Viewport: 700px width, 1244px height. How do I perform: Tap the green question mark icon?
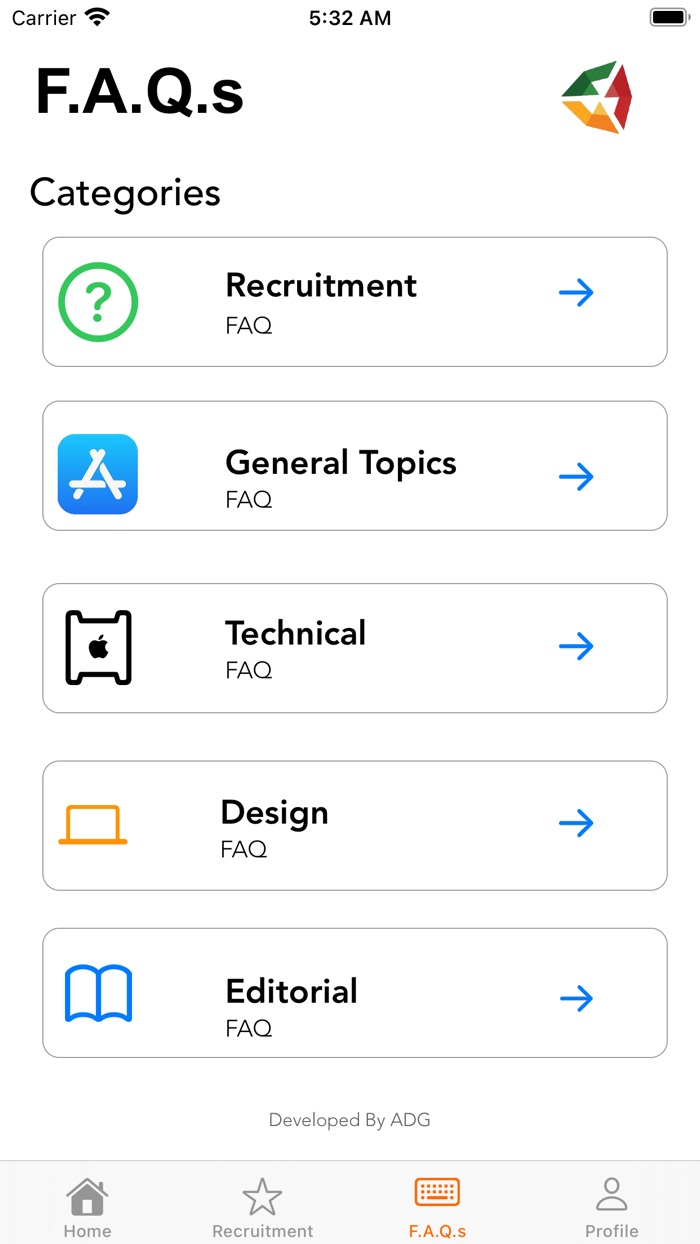click(98, 302)
